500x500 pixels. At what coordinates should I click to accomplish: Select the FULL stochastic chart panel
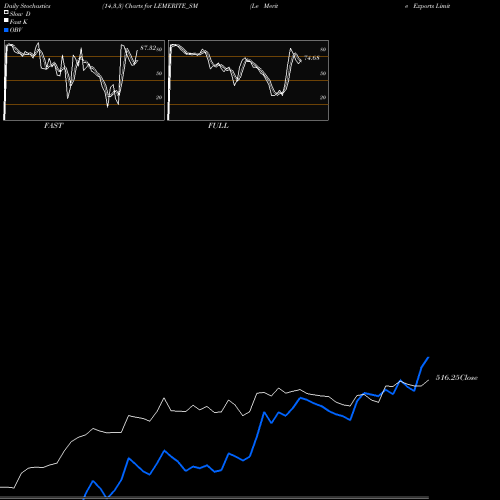point(248,80)
